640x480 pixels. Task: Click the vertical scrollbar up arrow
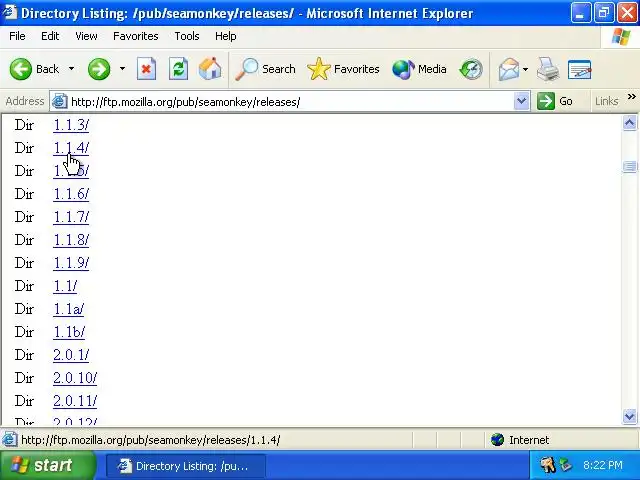(629, 123)
